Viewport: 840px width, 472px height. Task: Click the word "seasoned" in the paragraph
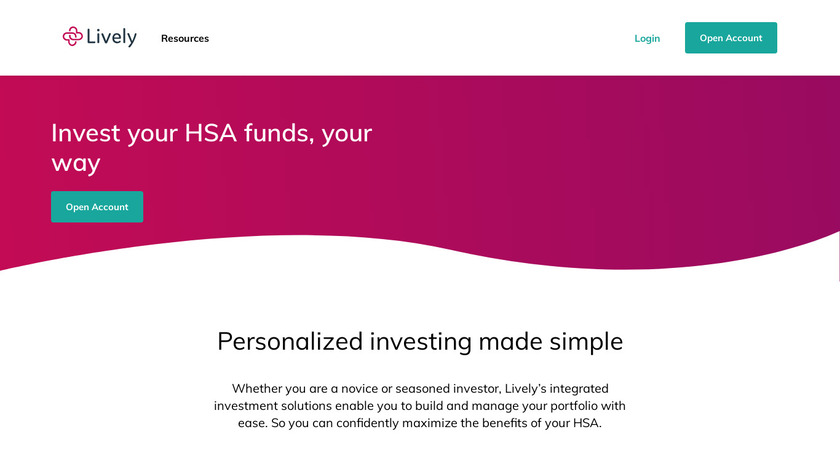click(x=421, y=388)
